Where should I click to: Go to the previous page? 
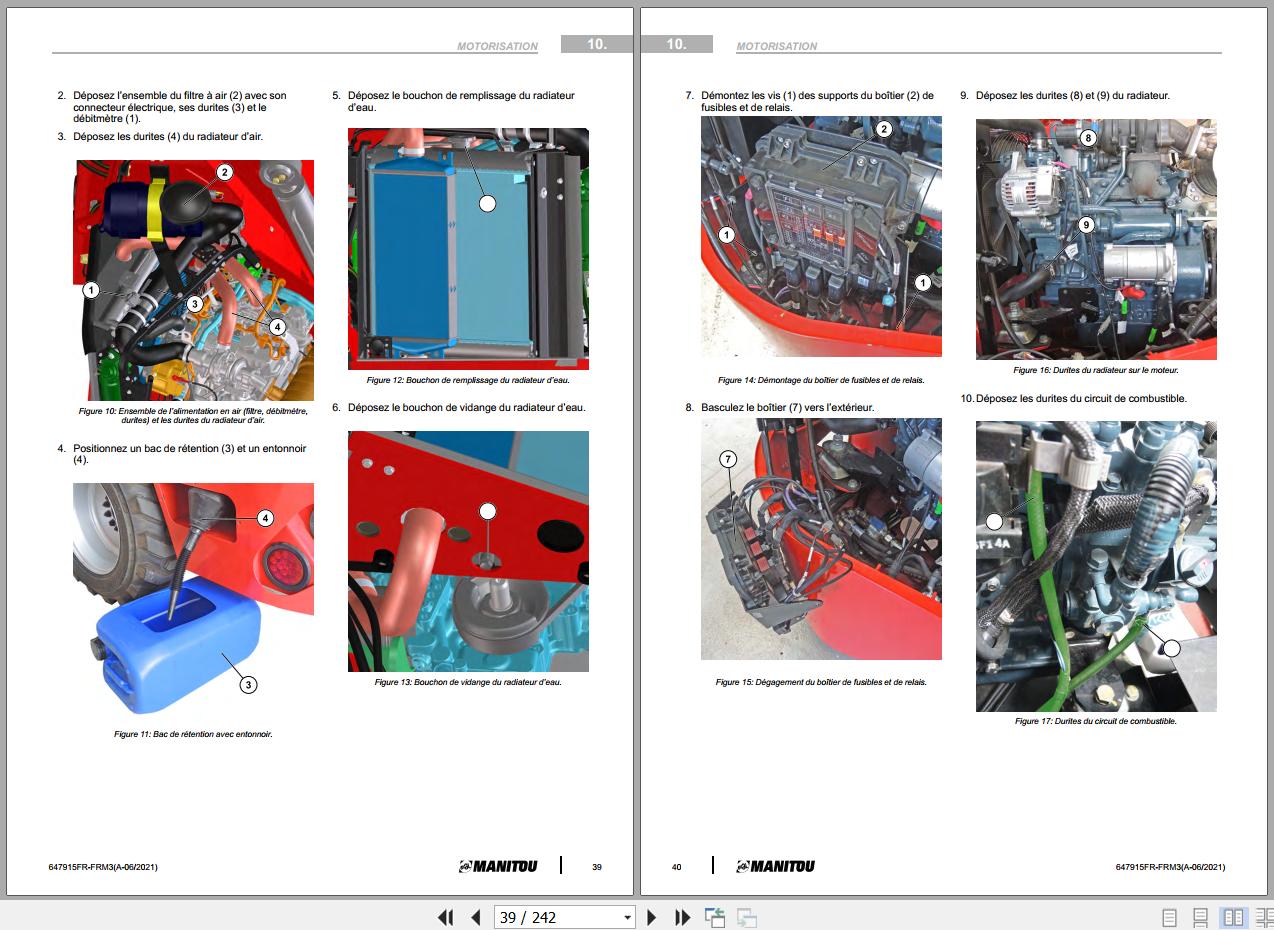(x=476, y=917)
